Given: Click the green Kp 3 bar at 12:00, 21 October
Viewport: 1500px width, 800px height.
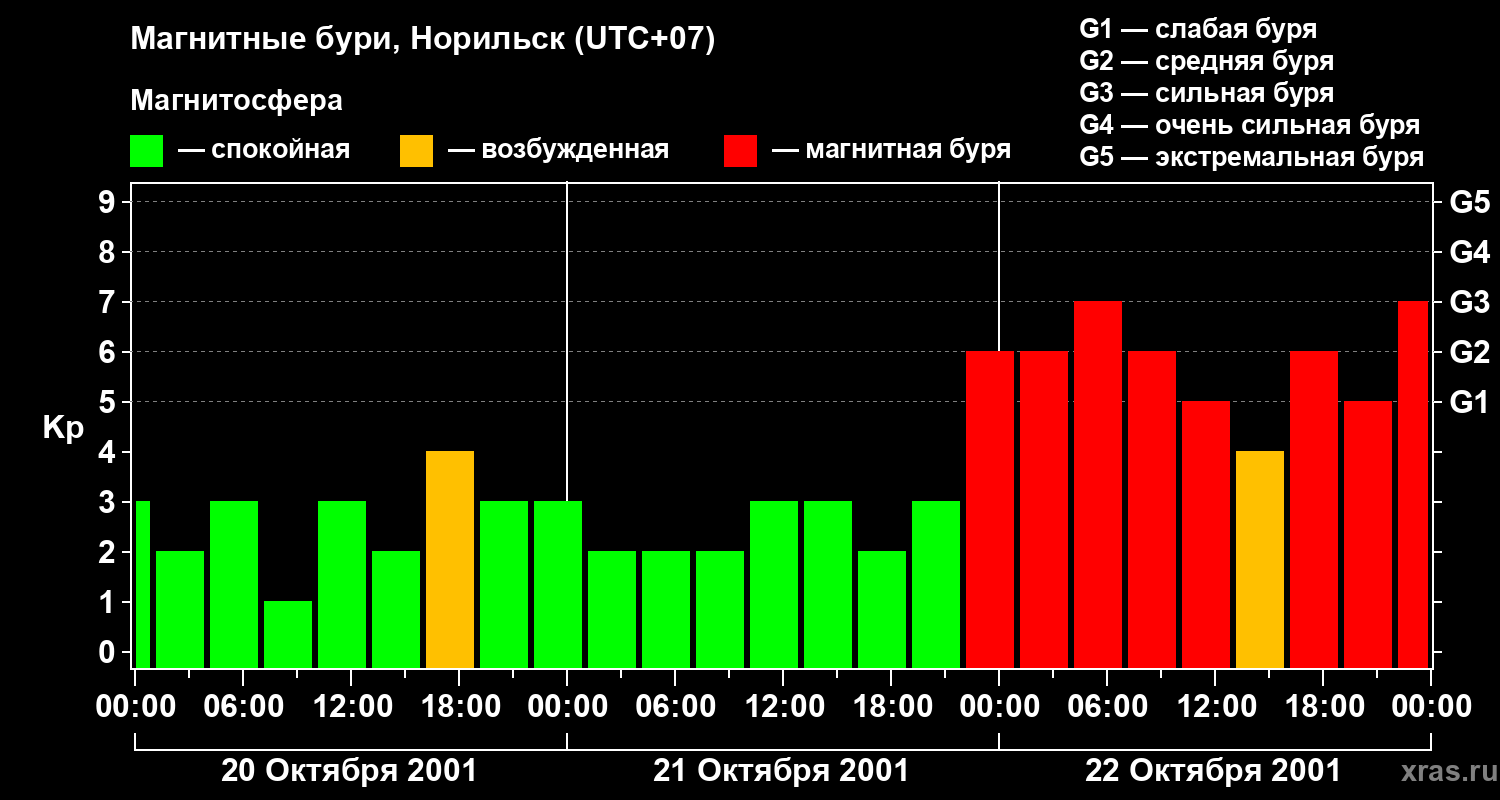Looking at the screenshot, I should pyautogui.click(x=774, y=584).
